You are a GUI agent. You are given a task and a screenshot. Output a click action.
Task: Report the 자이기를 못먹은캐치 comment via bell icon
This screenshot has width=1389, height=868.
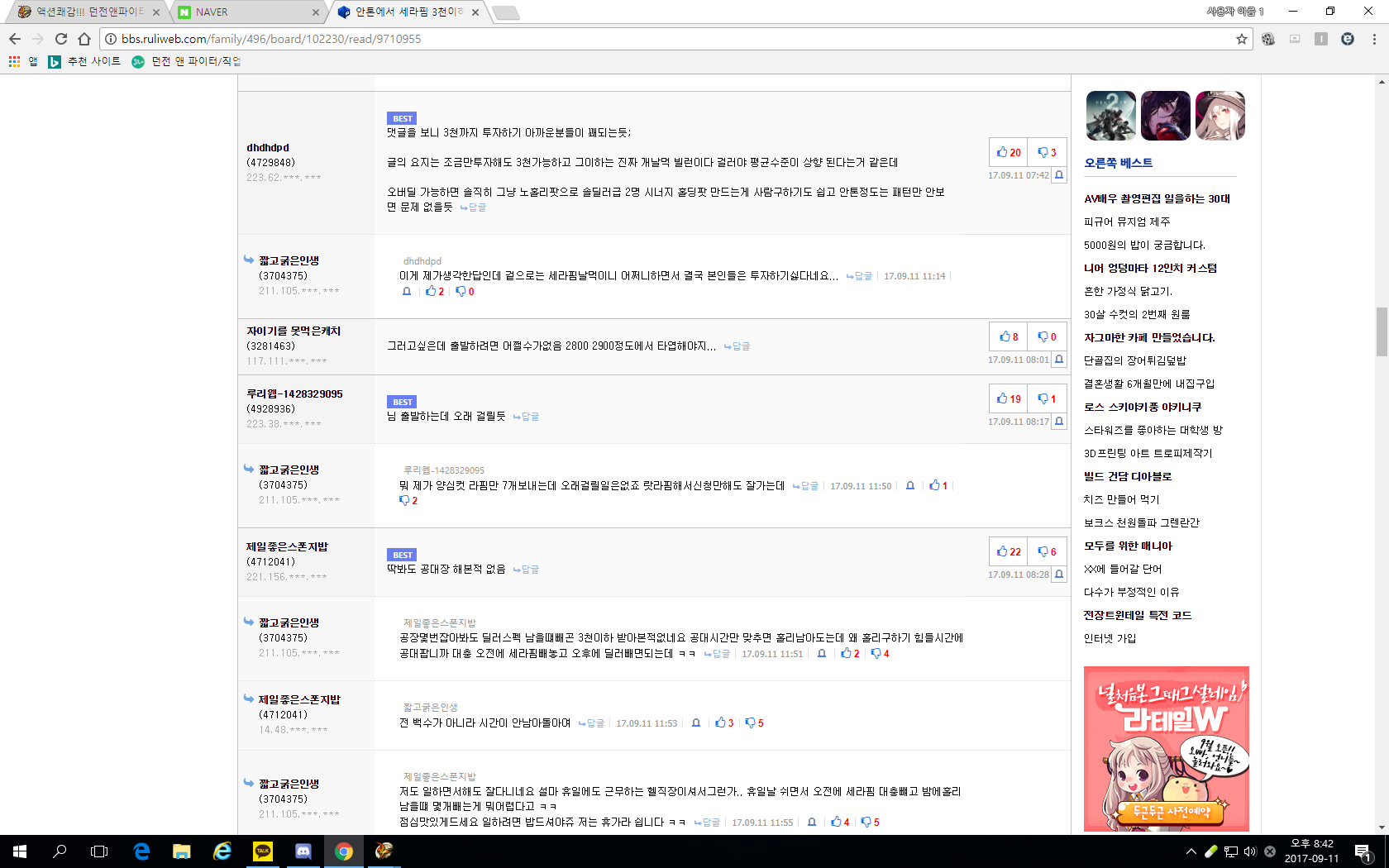point(1059,360)
